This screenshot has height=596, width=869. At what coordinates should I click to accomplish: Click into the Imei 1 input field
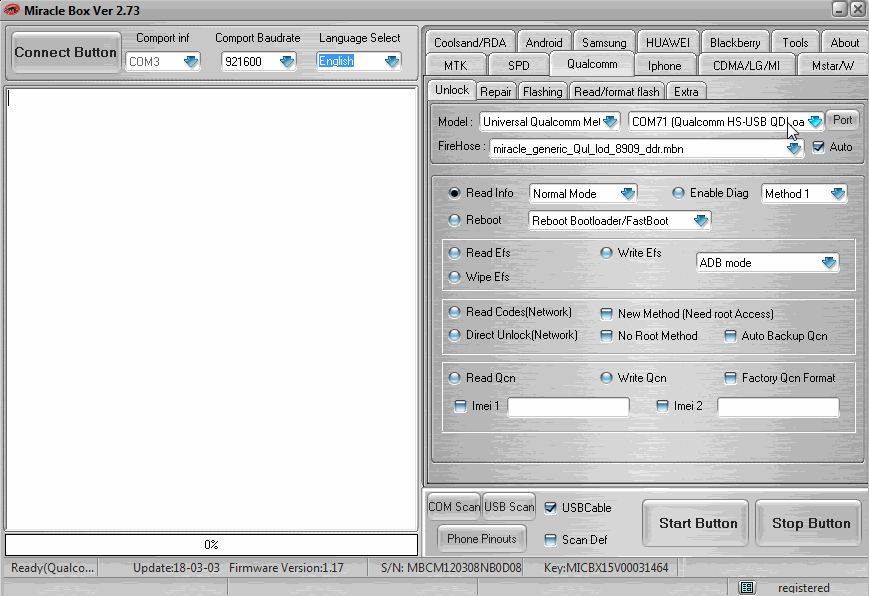pos(569,406)
